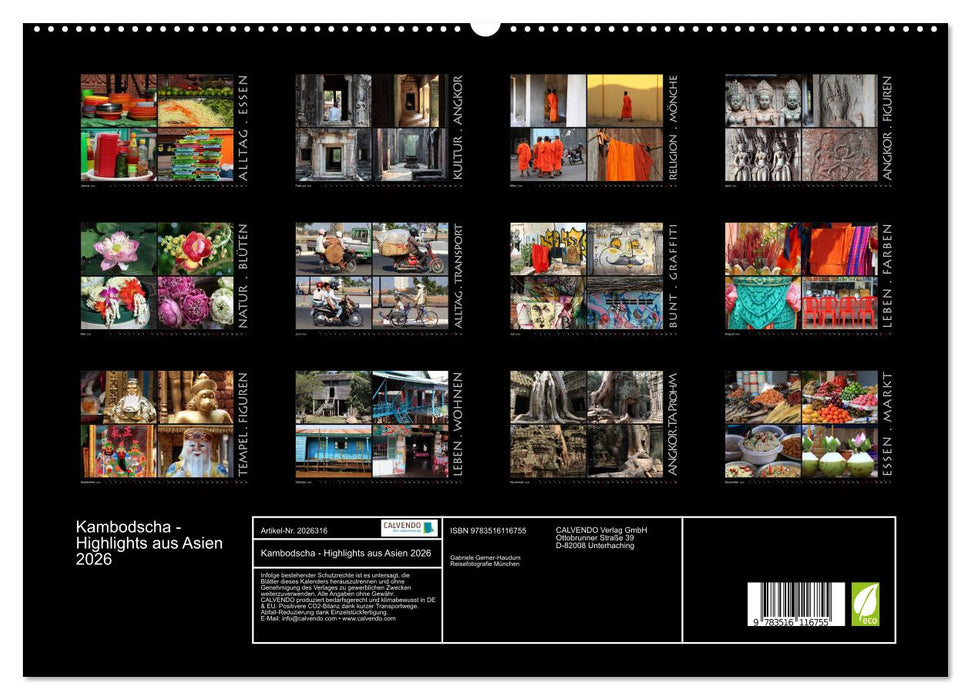Select the Alltag Transport motorbikes thumbnail
The height and width of the screenshot is (700, 971).
(371, 275)
